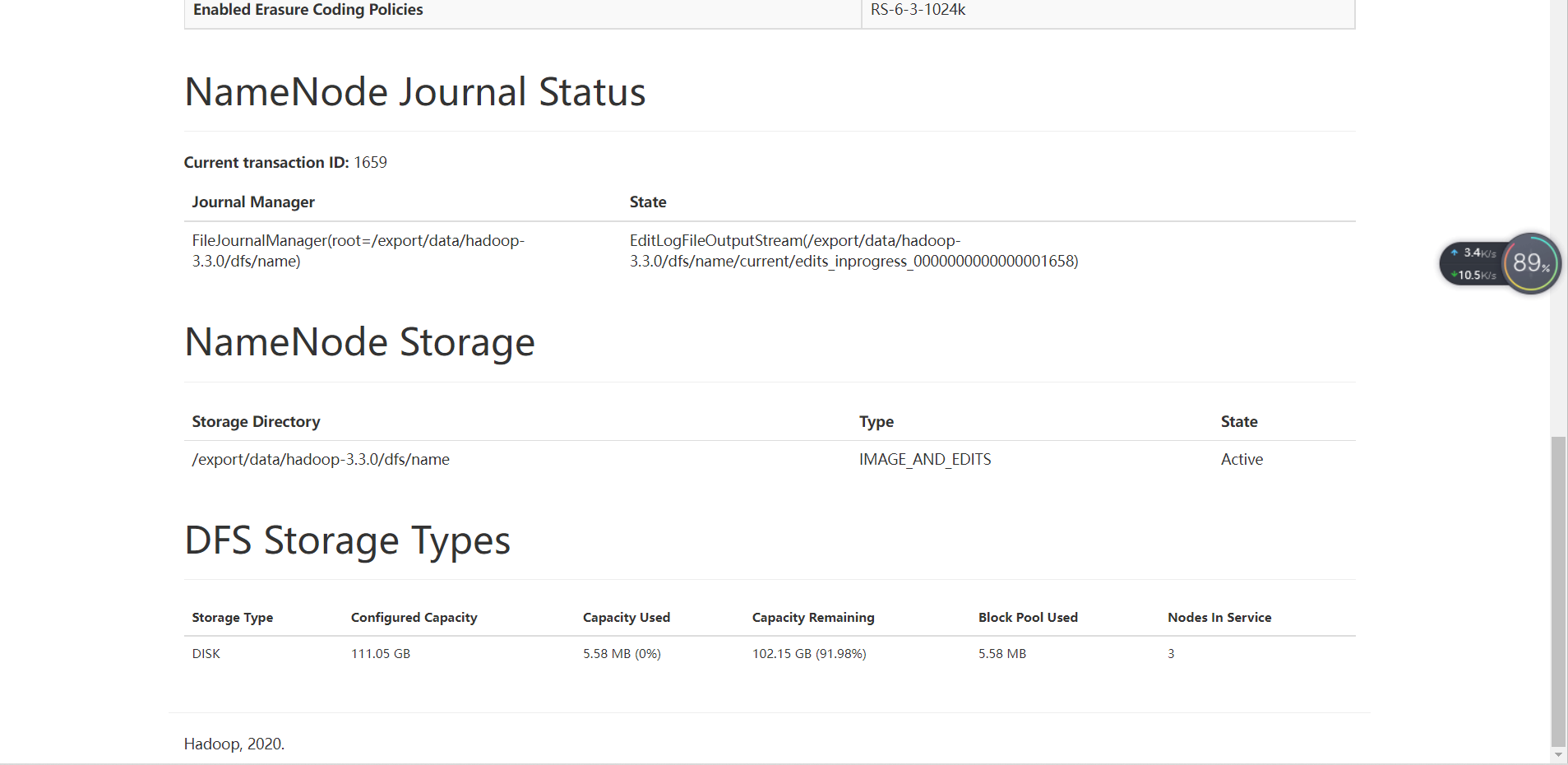Click the Configured Capacity column header
1568x765 pixels.
(x=414, y=618)
